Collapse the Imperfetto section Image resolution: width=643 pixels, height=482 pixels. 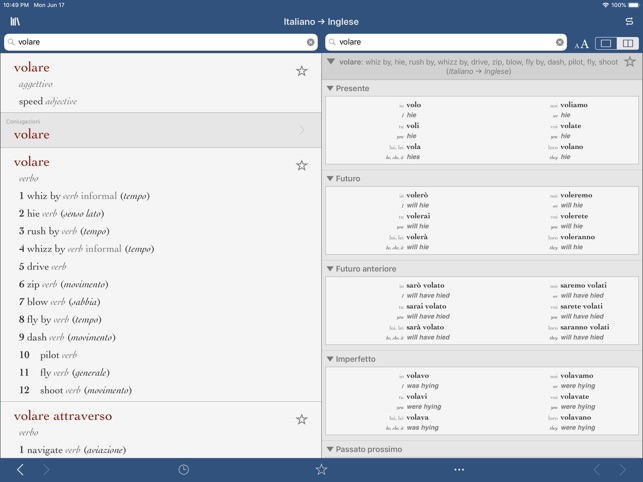[330, 359]
